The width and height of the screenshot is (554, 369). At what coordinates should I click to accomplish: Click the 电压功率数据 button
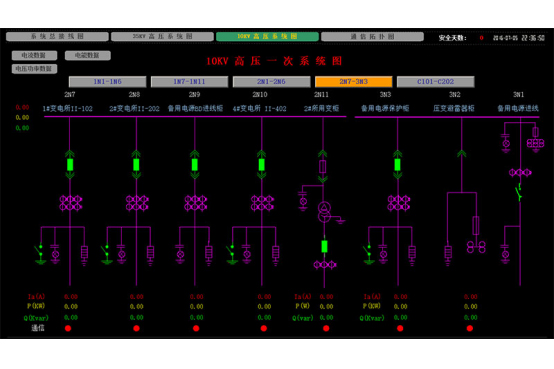(x=34, y=69)
